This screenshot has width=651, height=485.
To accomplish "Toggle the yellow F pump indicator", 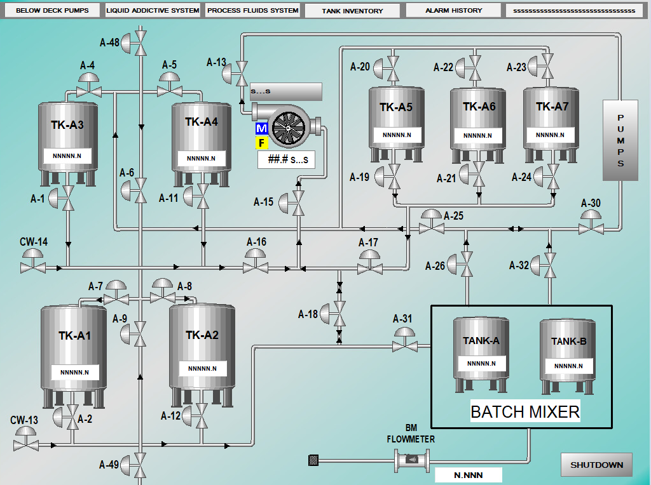I will (262, 144).
